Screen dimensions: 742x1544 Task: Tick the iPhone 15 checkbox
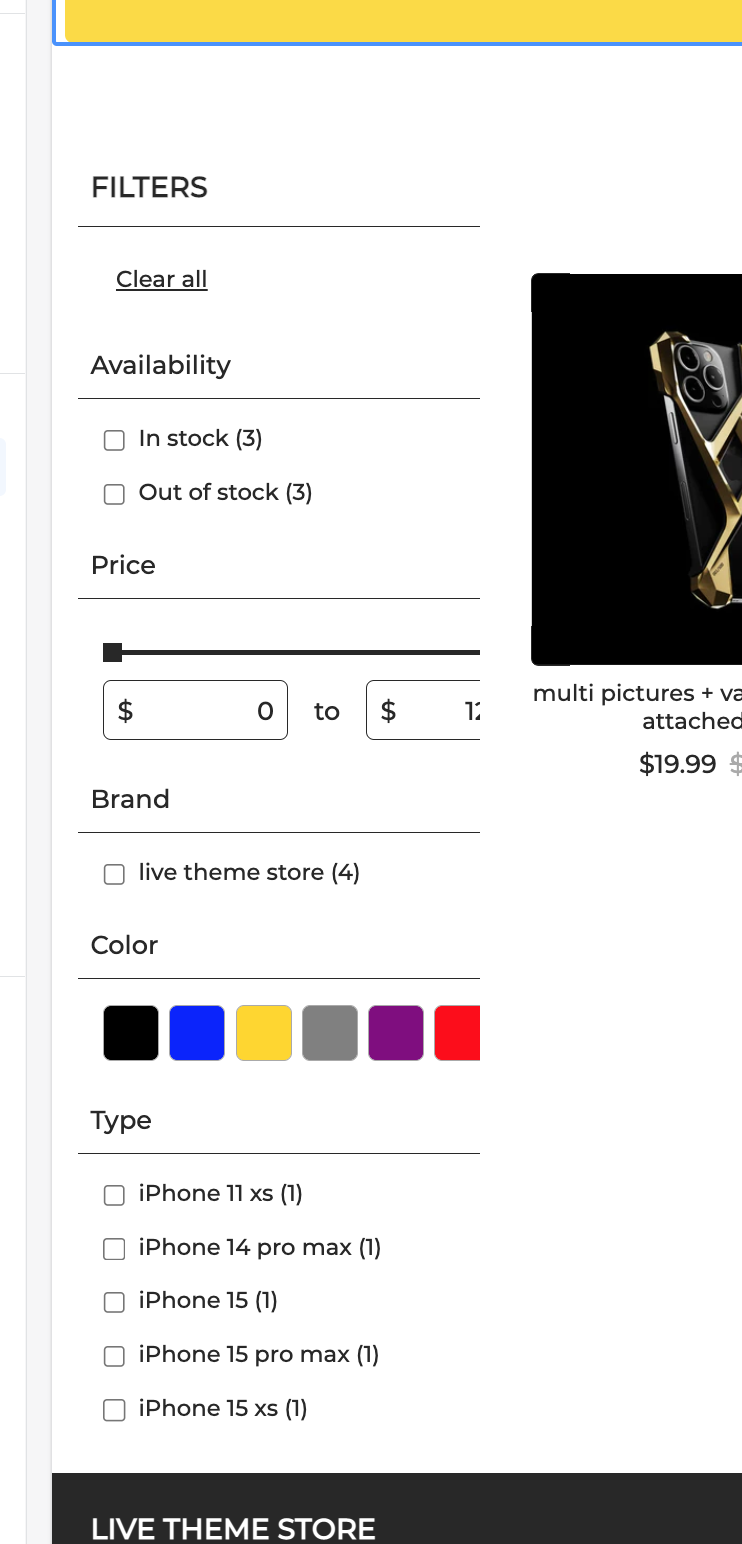pos(114,1301)
